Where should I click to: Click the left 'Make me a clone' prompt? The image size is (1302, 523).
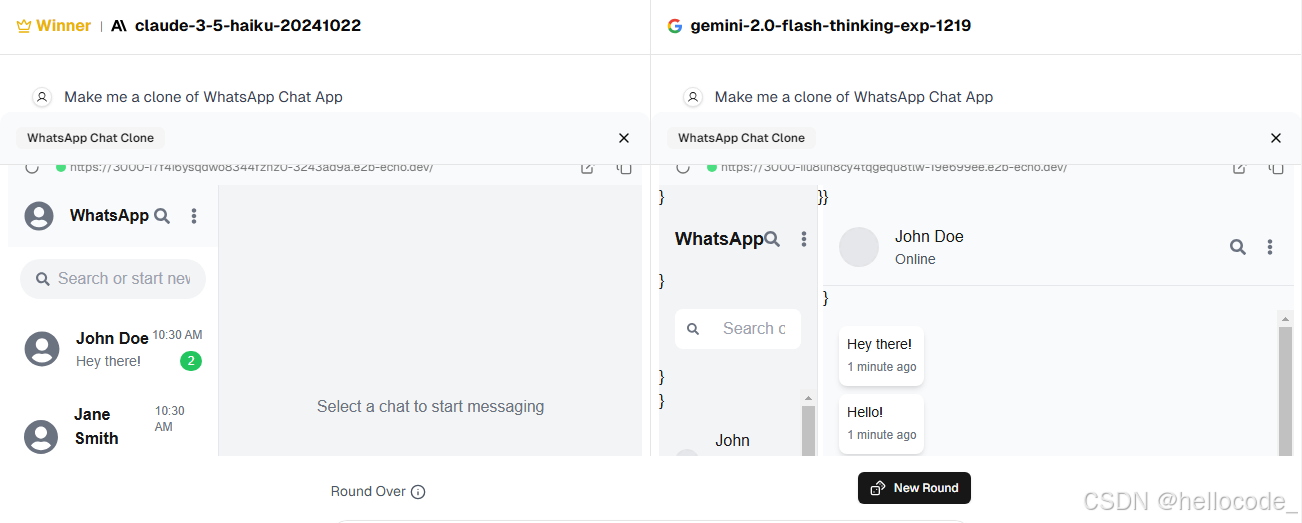(x=203, y=97)
